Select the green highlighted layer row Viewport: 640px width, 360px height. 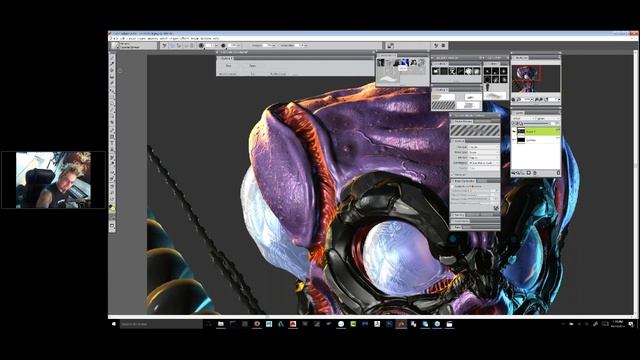point(536,131)
